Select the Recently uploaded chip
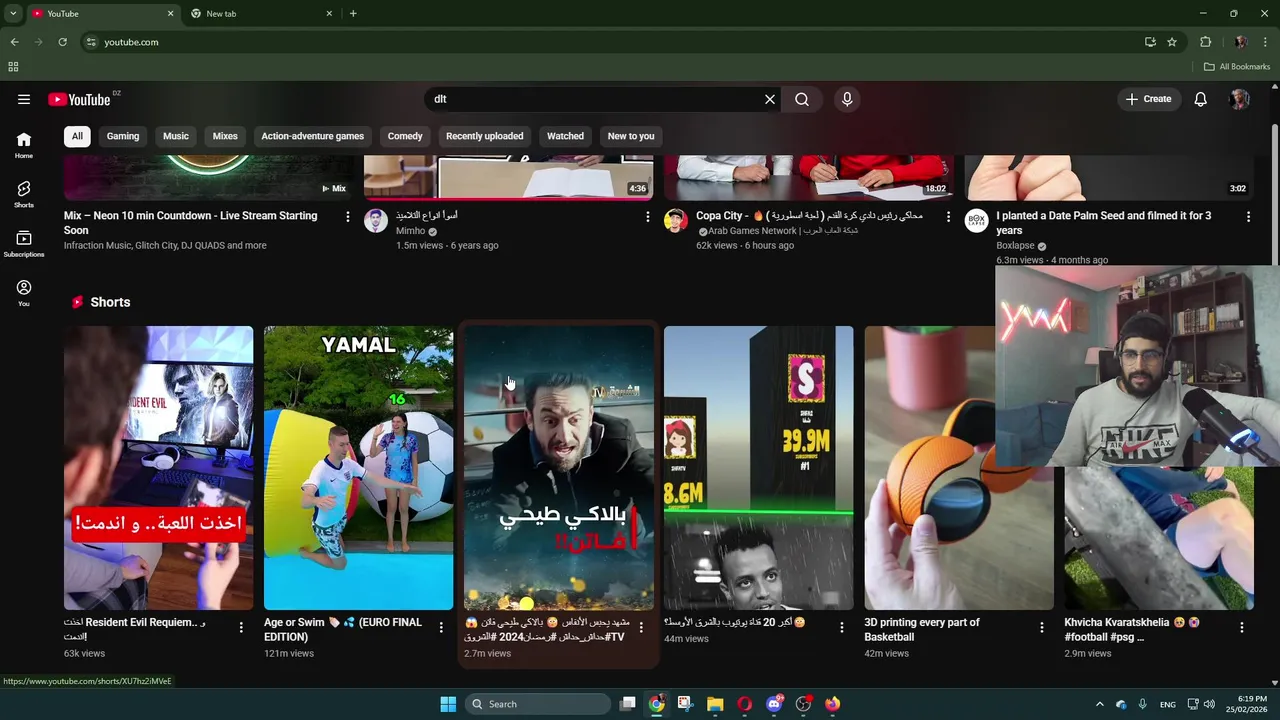 coord(484,136)
